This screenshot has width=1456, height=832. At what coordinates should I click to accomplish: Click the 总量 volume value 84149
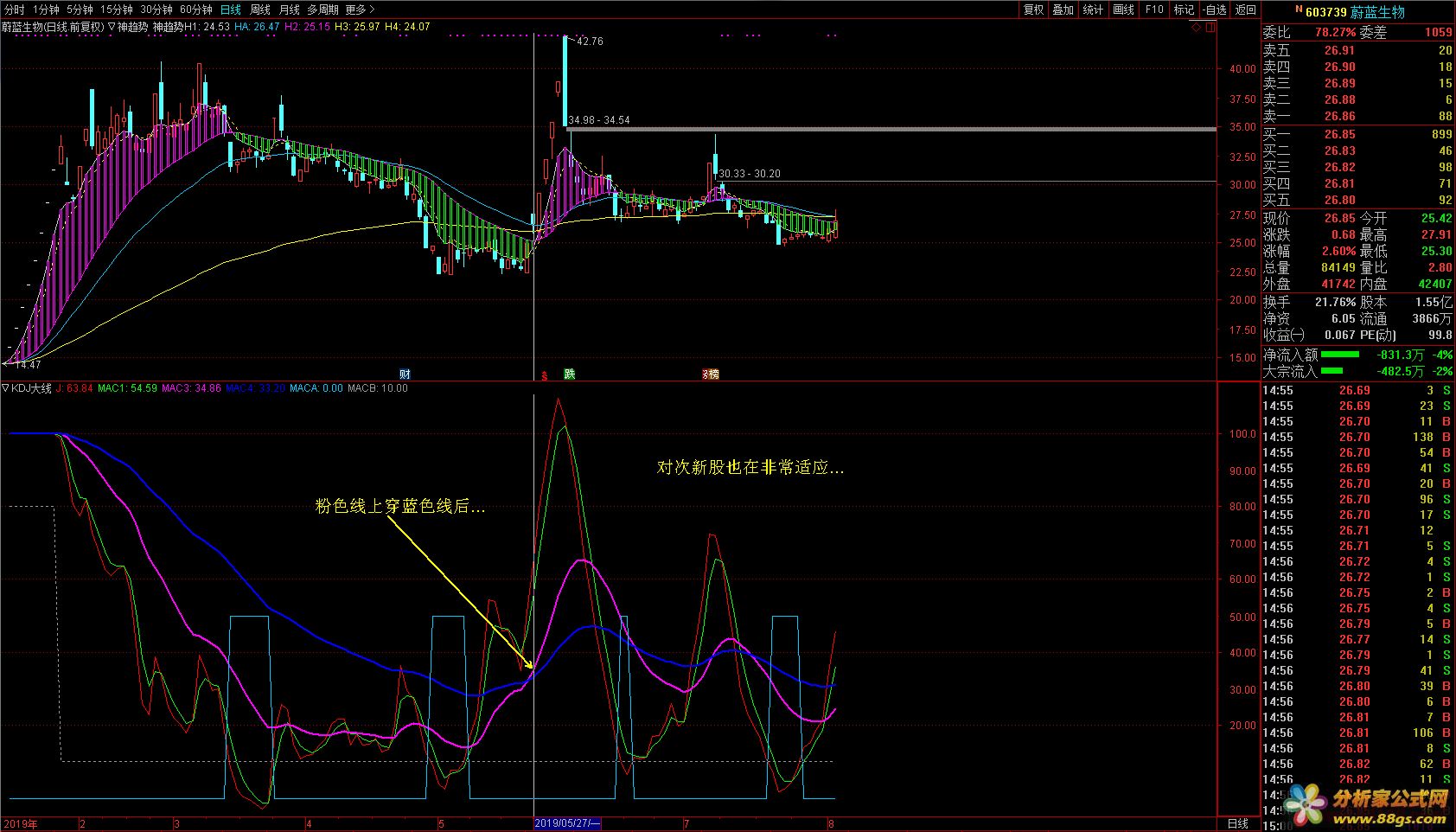pos(1338,268)
